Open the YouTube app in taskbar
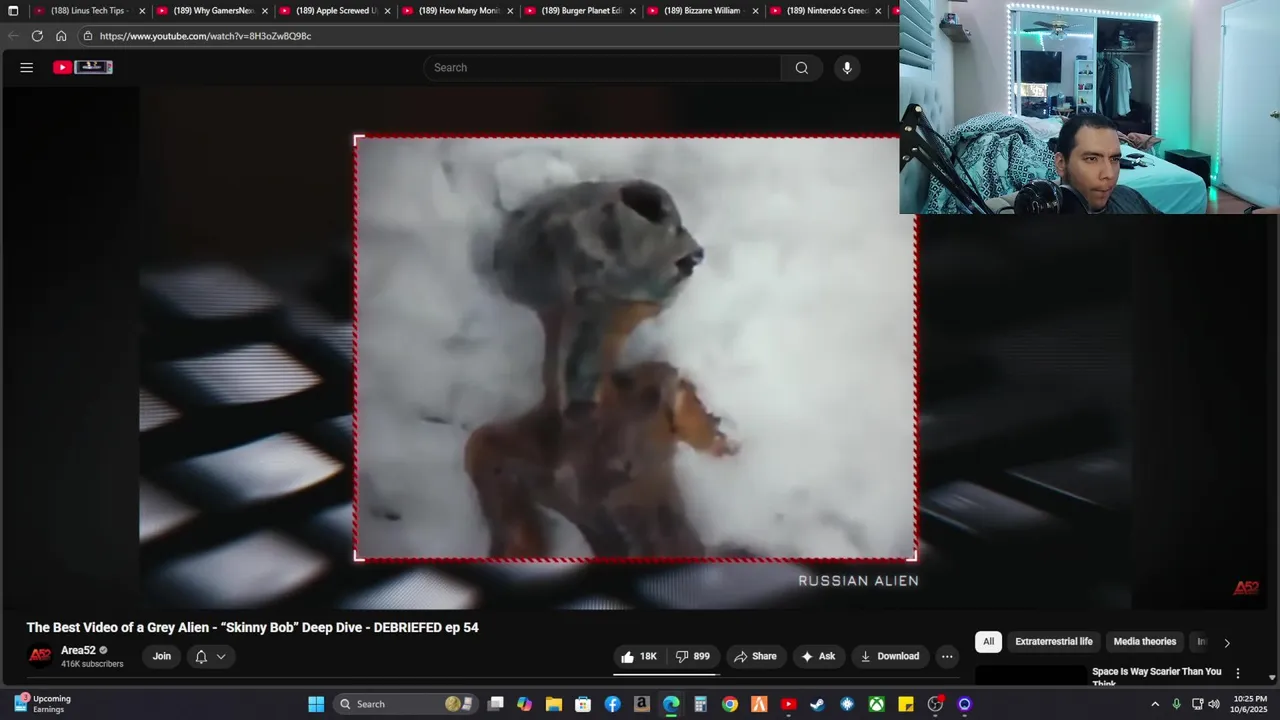This screenshot has height=720, width=1280. point(788,704)
